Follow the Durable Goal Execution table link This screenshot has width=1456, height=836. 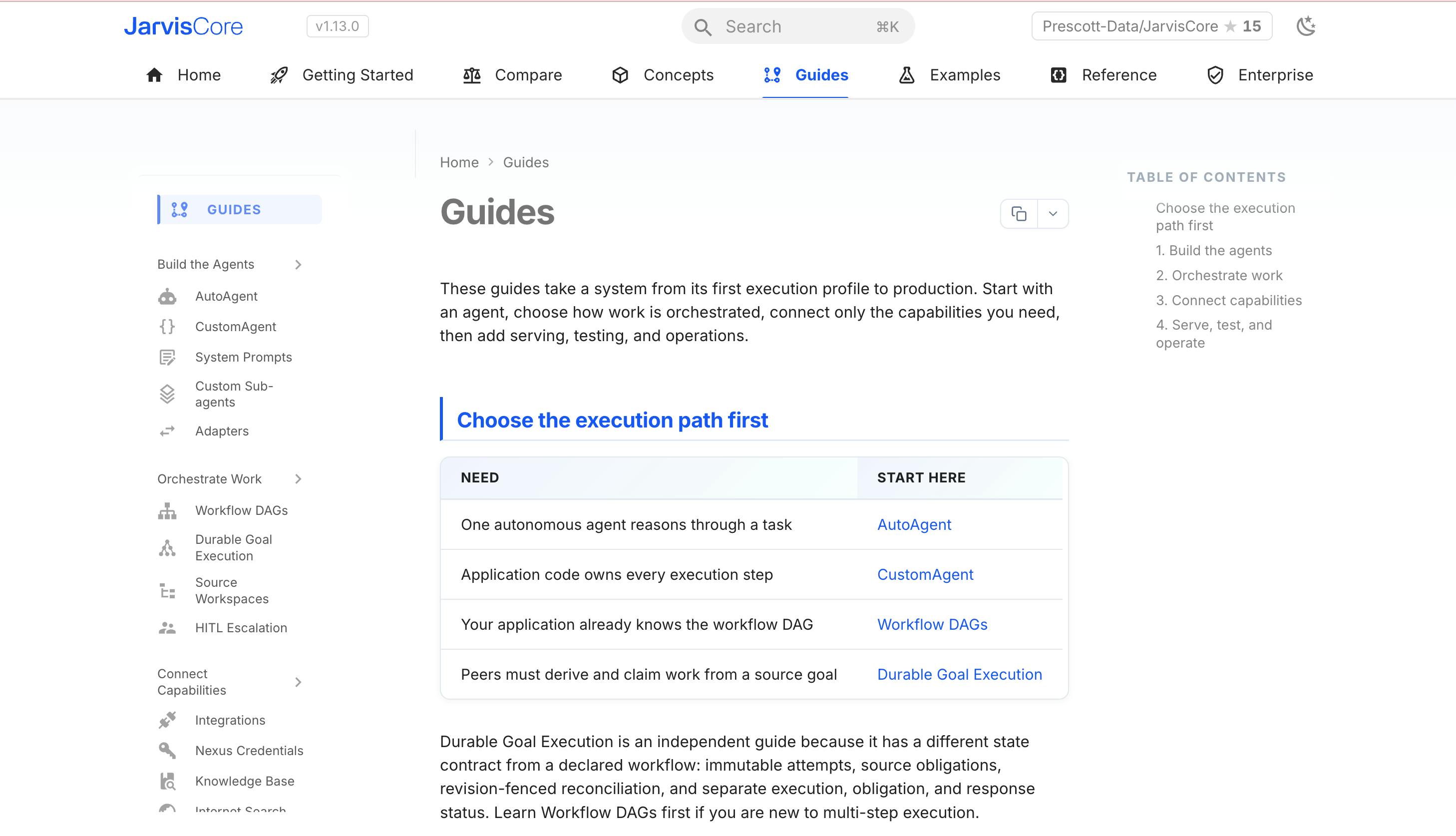click(960, 675)
